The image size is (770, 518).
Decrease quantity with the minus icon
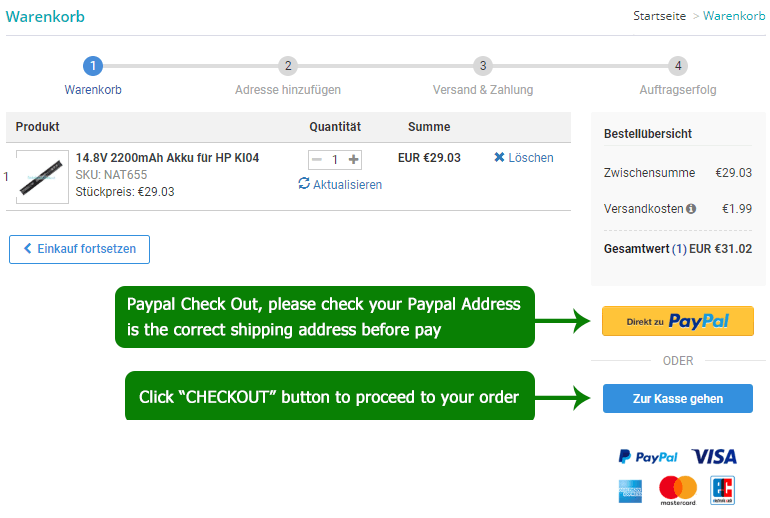coord(317,159)
